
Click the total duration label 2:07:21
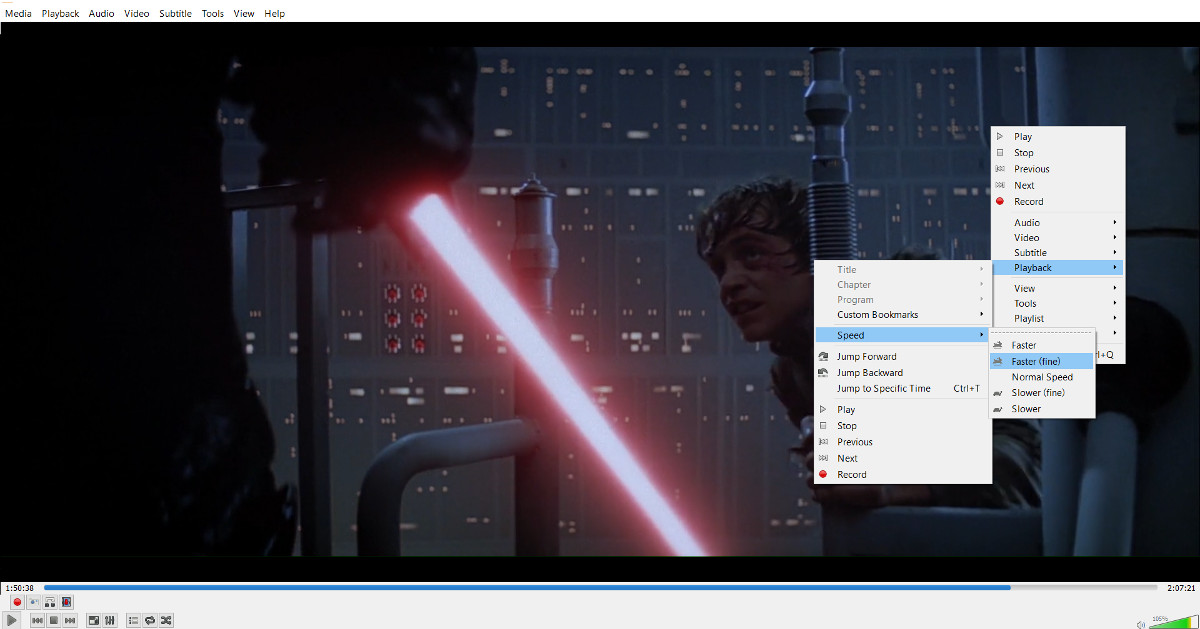pos(1181,588)
